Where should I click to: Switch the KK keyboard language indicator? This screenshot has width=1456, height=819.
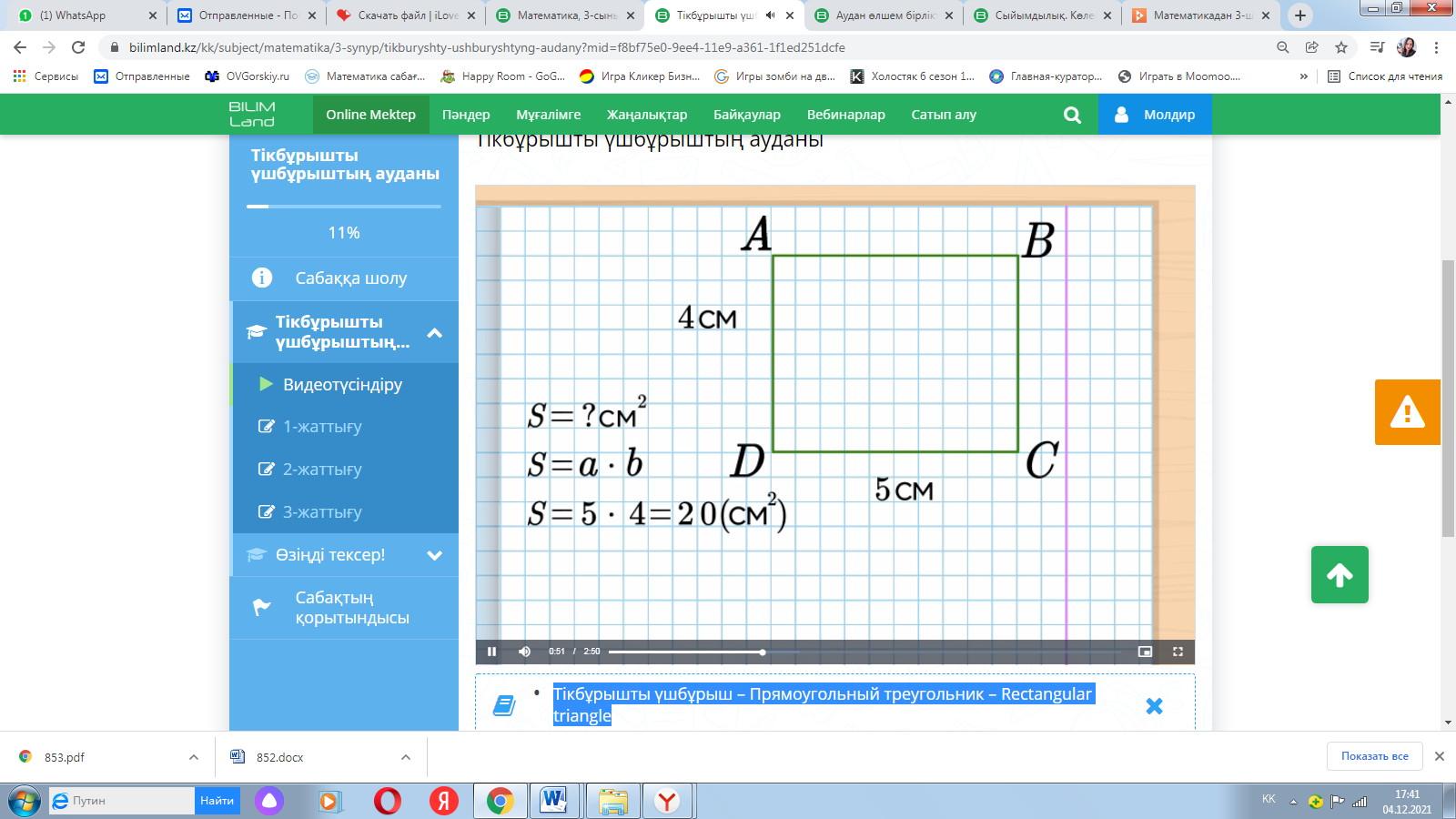click(x=1269, y=799)
